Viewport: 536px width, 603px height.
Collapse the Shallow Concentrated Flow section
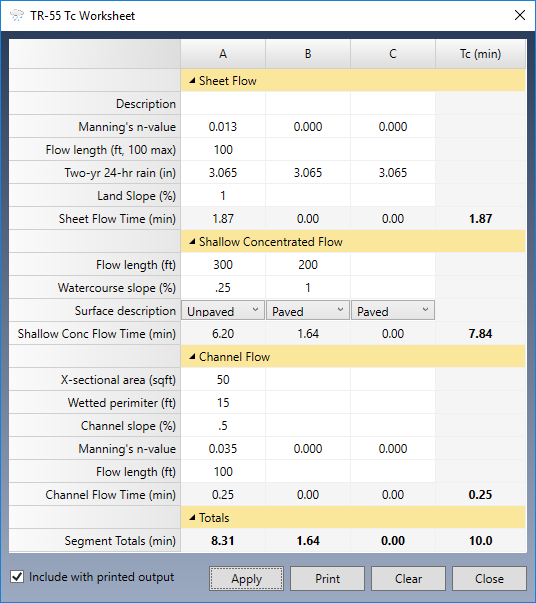coord(192,242)
